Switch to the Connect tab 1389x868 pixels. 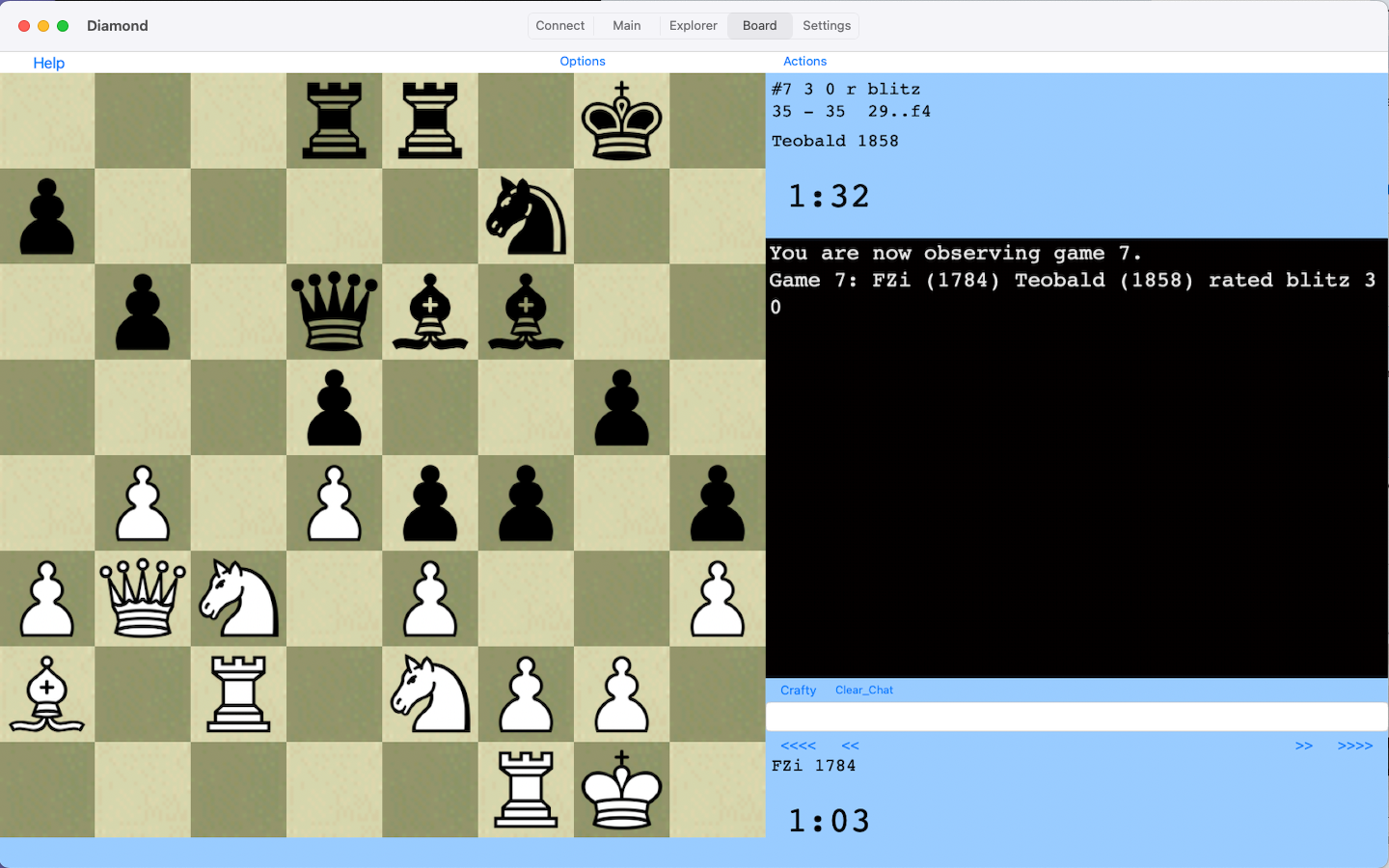tap(560, 26)
